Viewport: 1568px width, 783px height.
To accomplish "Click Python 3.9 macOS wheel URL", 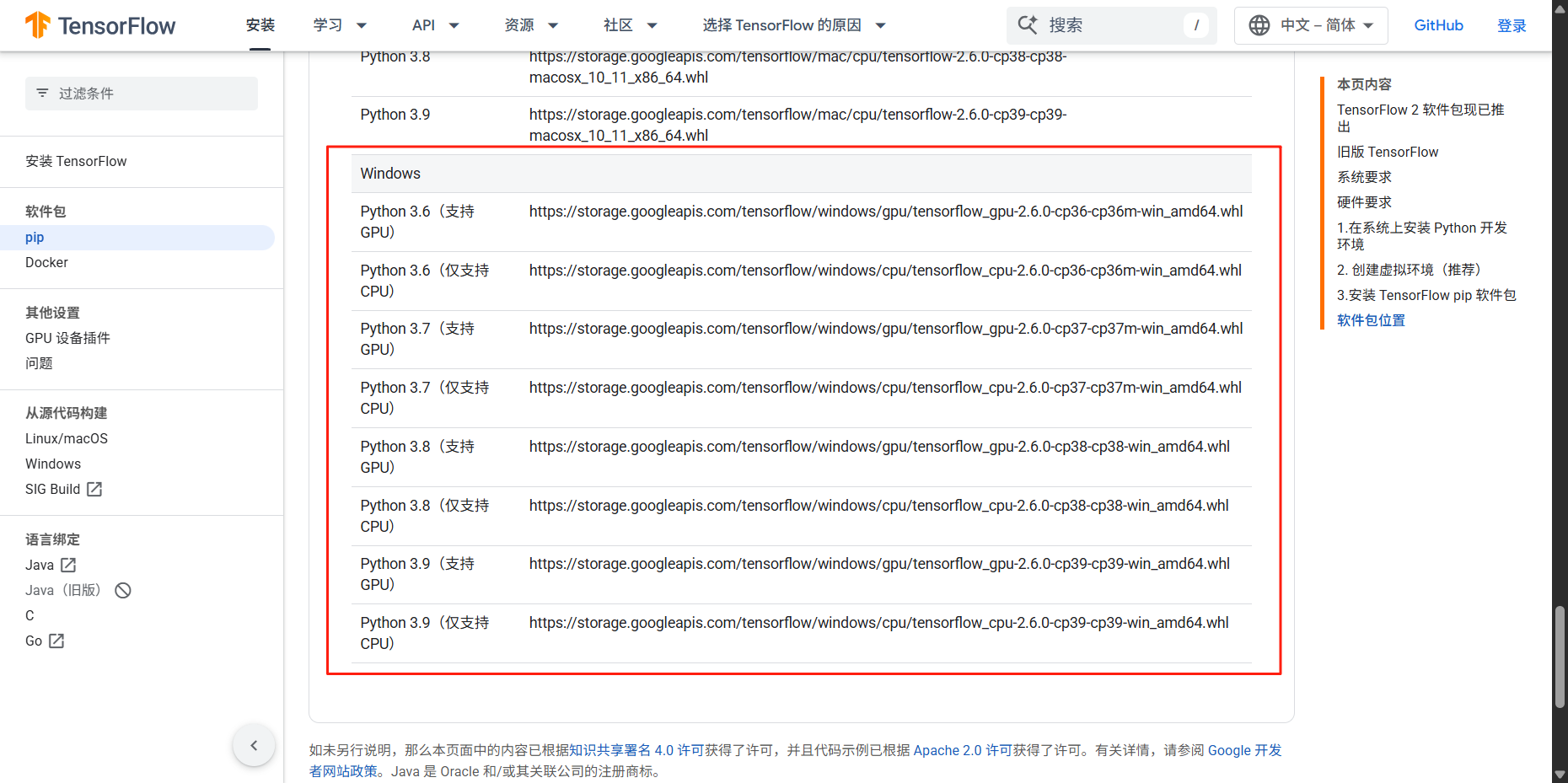I will 797,125.
